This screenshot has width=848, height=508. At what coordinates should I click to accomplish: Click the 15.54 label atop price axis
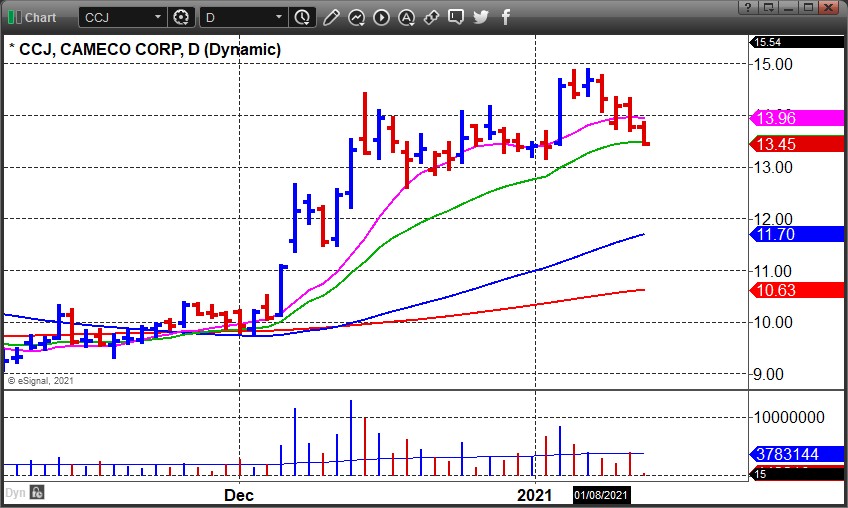797,42
